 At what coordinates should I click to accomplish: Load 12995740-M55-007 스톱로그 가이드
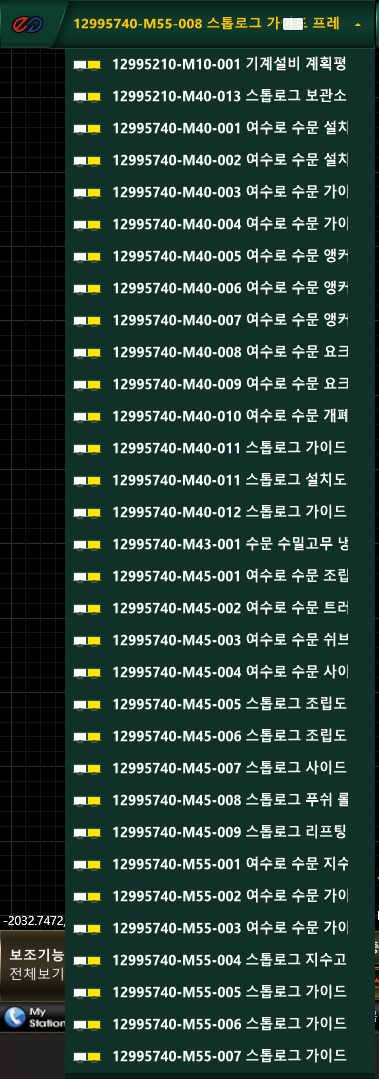coord(219,1056)
